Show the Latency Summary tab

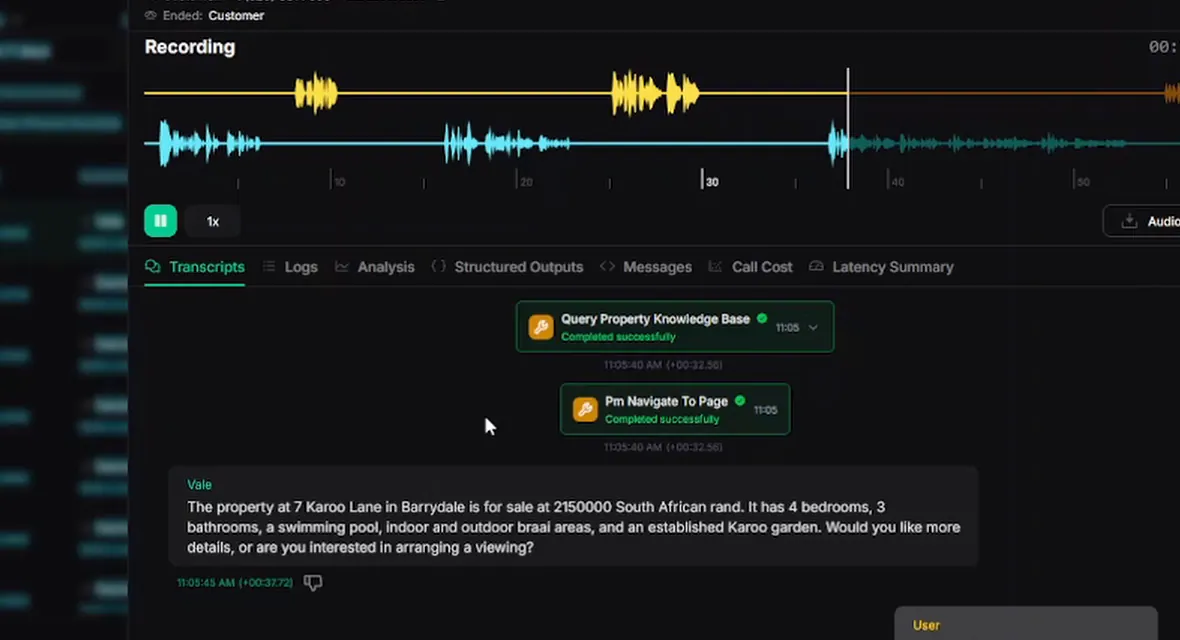(x=881, y=267)
